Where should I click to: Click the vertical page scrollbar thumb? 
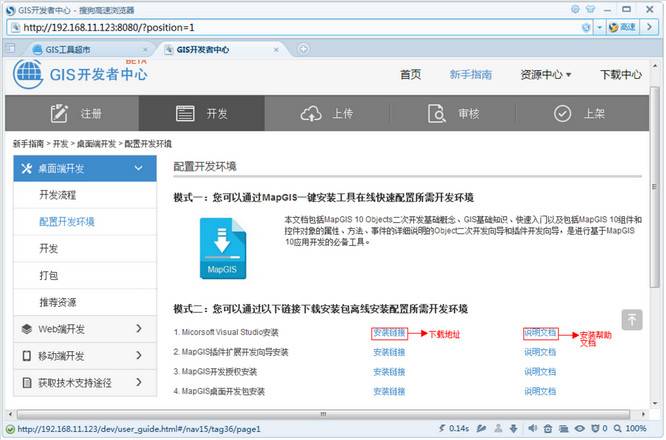(x=654, y=187)
